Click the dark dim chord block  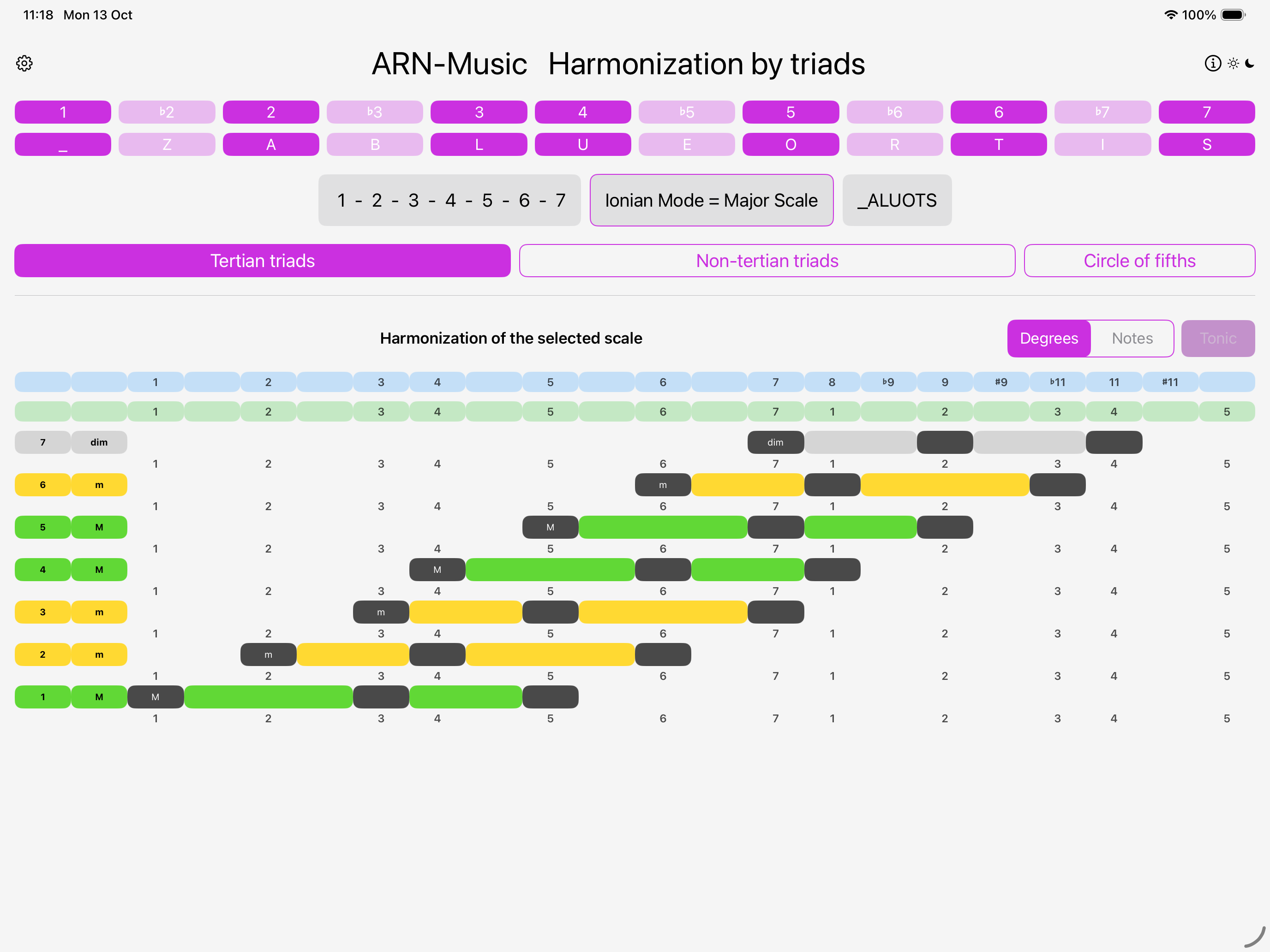775,442
